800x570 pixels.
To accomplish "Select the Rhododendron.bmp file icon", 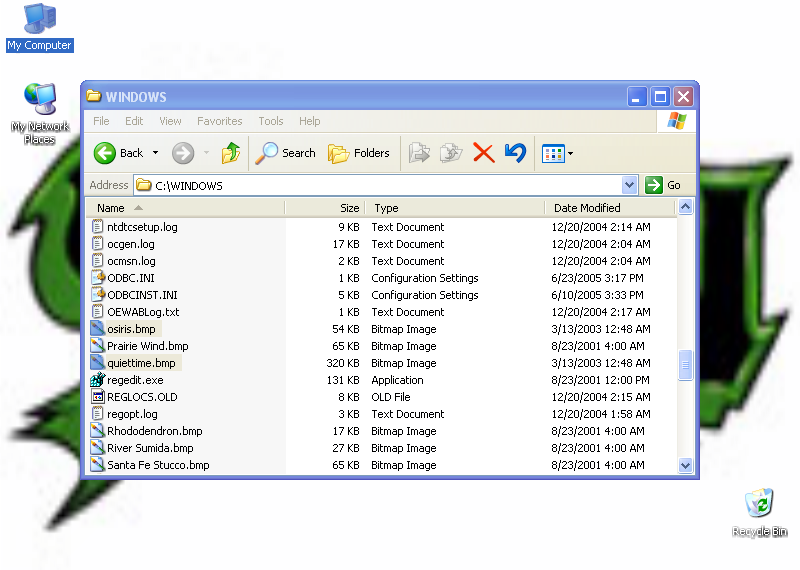I will pyautogui.click(x=97, y=431).
